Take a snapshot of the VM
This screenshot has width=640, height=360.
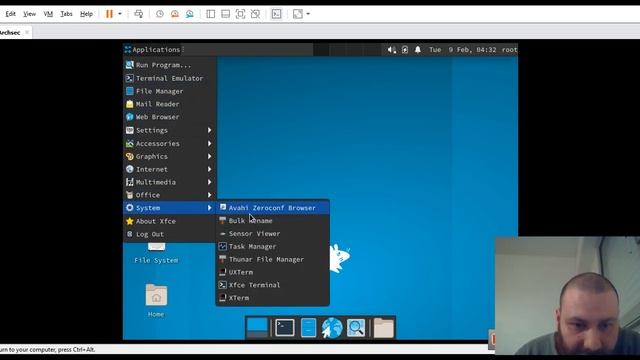click(160, 14)
